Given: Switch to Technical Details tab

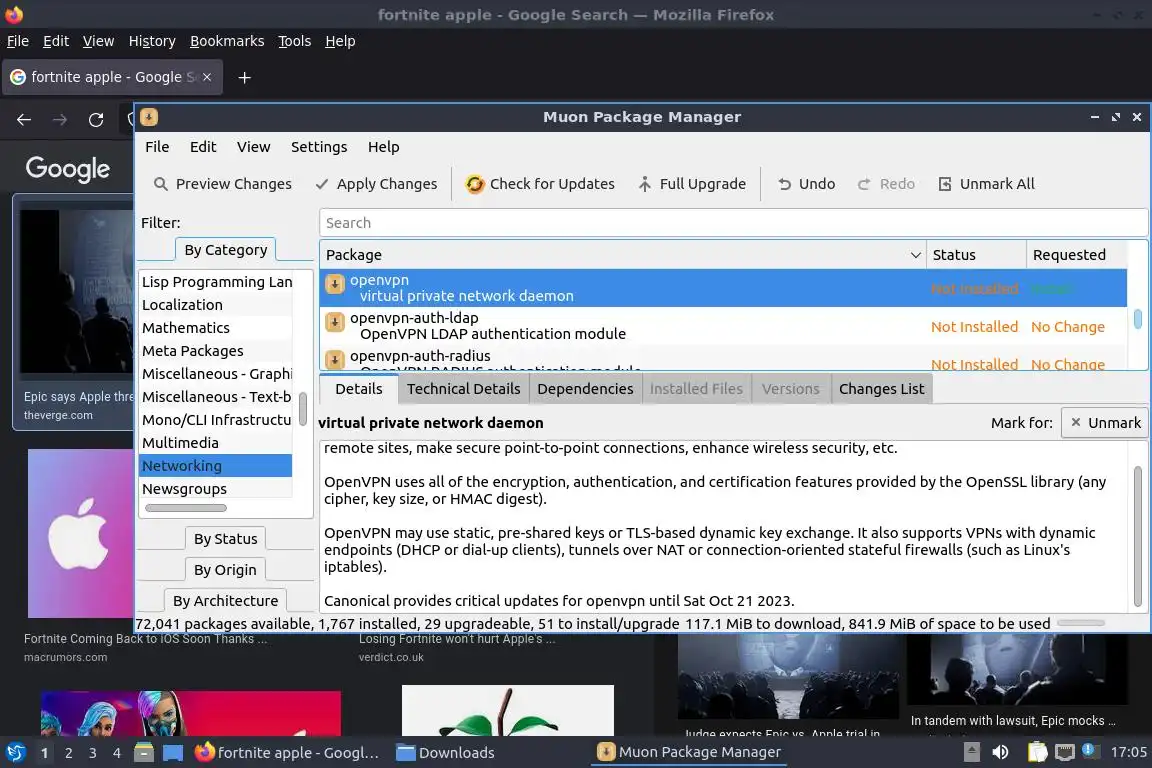Looking at the screenshot, I should pos(464,389).
